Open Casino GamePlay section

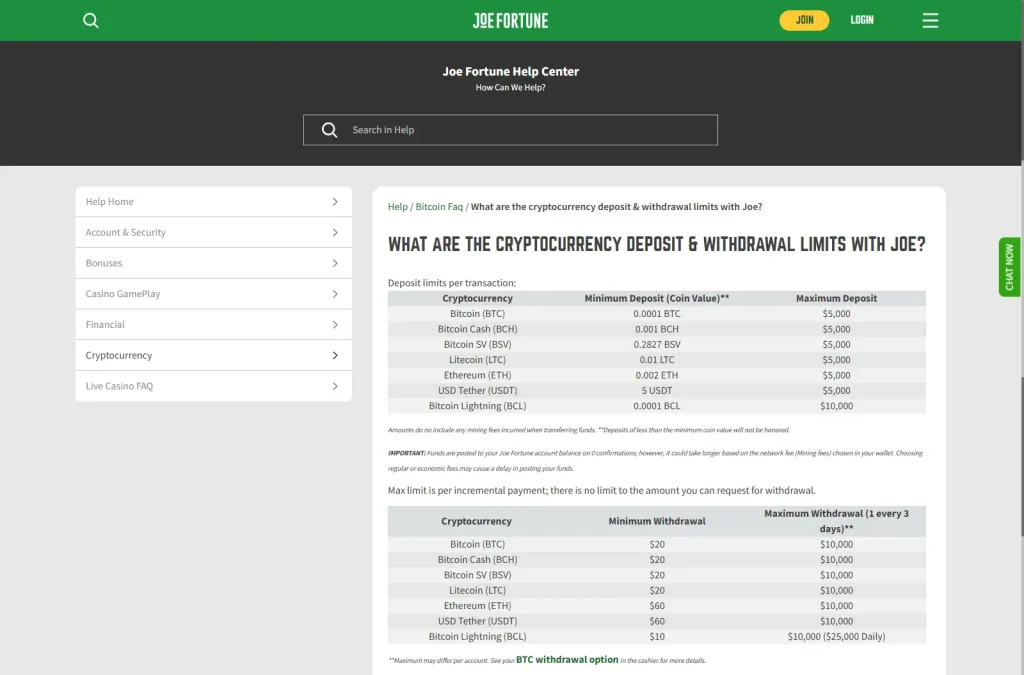[214, 294]
